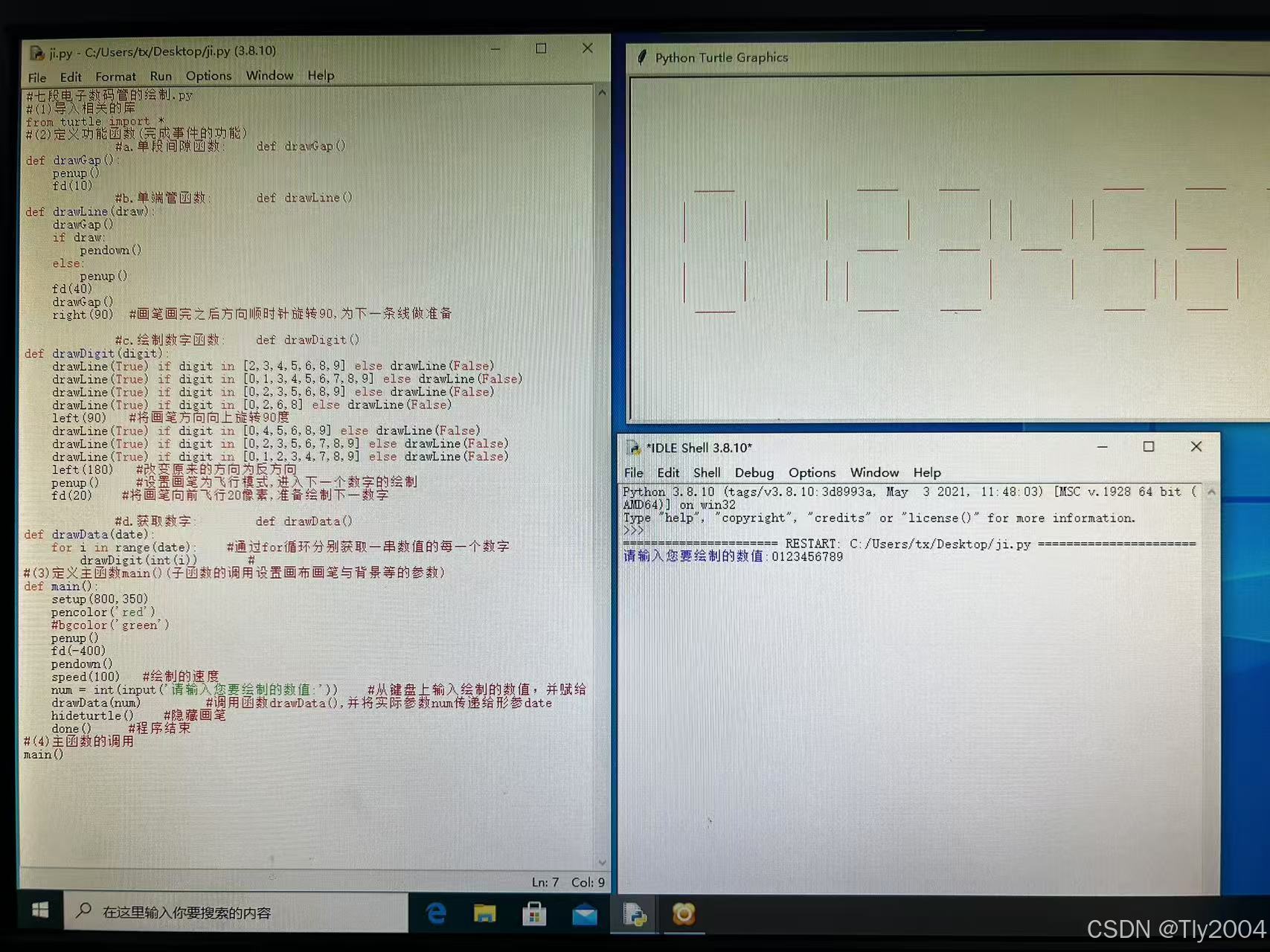The height and width of the screenshot is (952, 1270).
Task: Click the '>>>' prompt in IDLE Shell
Action: 633,530
